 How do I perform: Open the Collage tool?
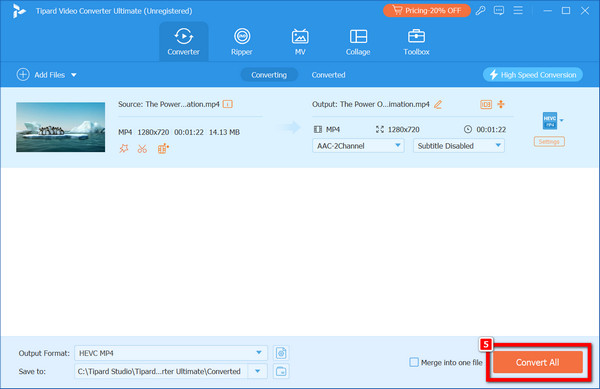click(x=358, y=42)
